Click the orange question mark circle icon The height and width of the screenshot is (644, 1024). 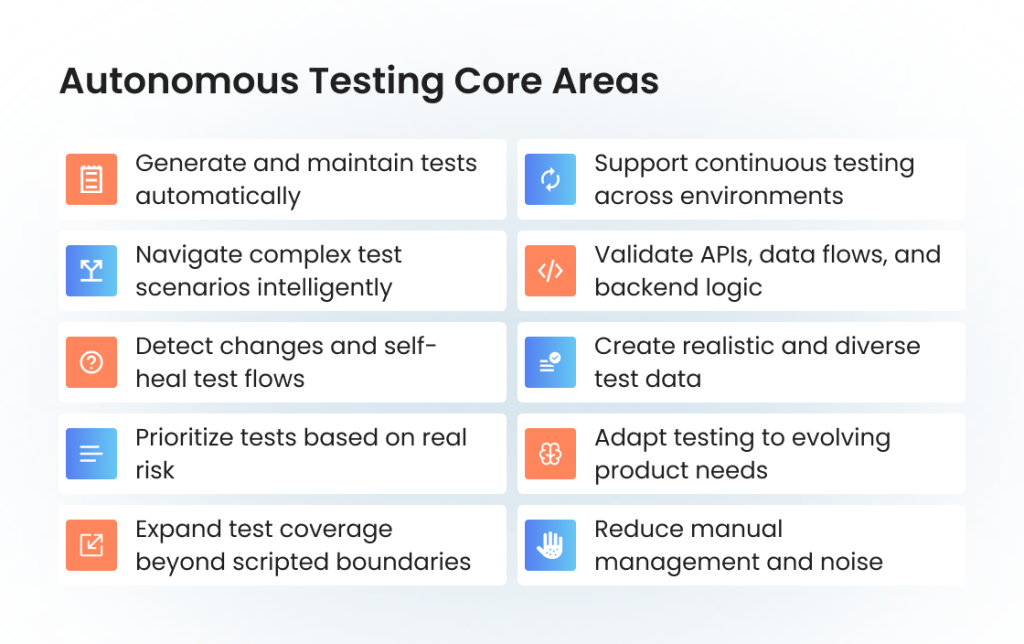pyautogui.click(x=91, y=362)
